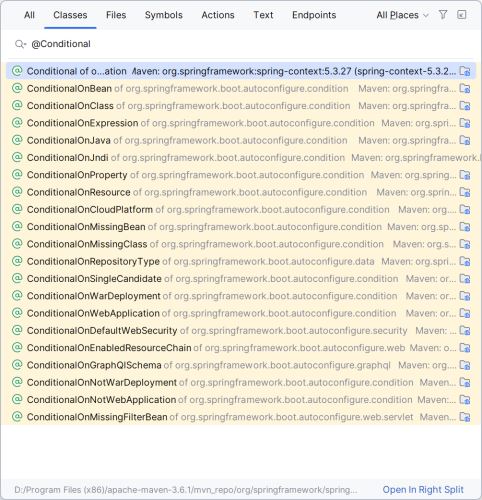Viewport: 482px width, 500px height.
Task: Click library folder icon on ConditionalOnClass row
Action: (x=465, y=106)
